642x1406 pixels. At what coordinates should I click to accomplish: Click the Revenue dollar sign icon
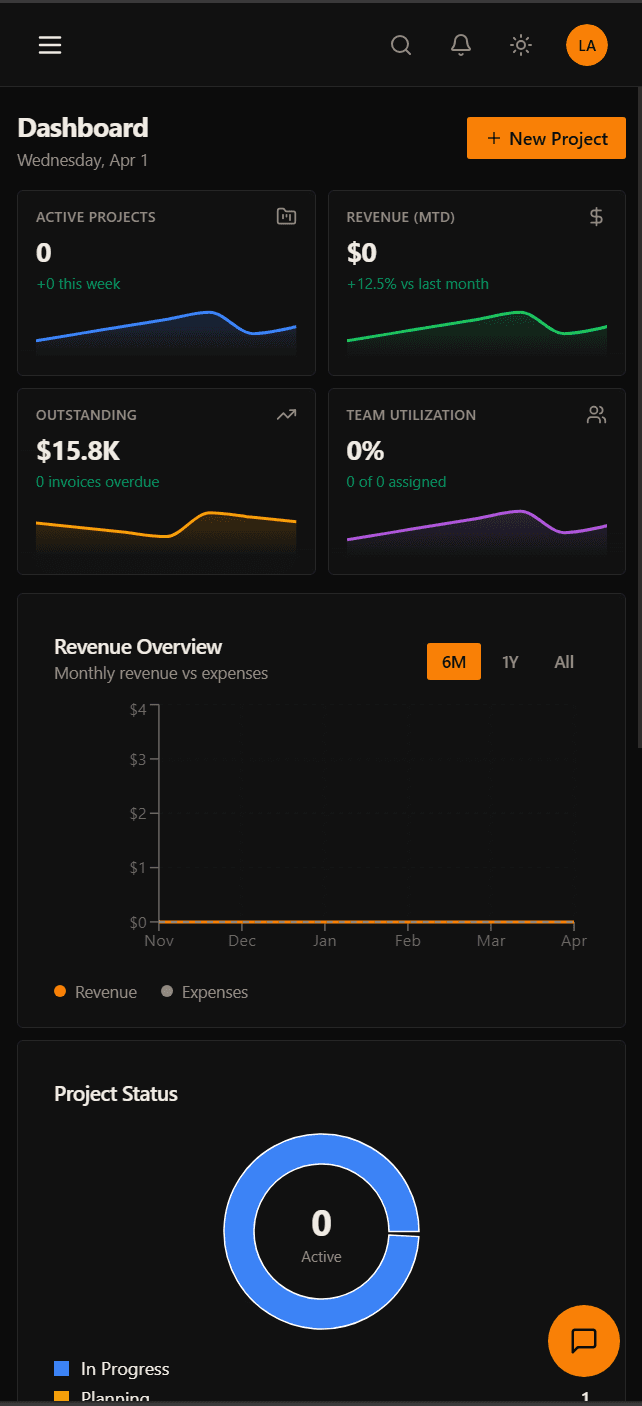tap(596, 216)
